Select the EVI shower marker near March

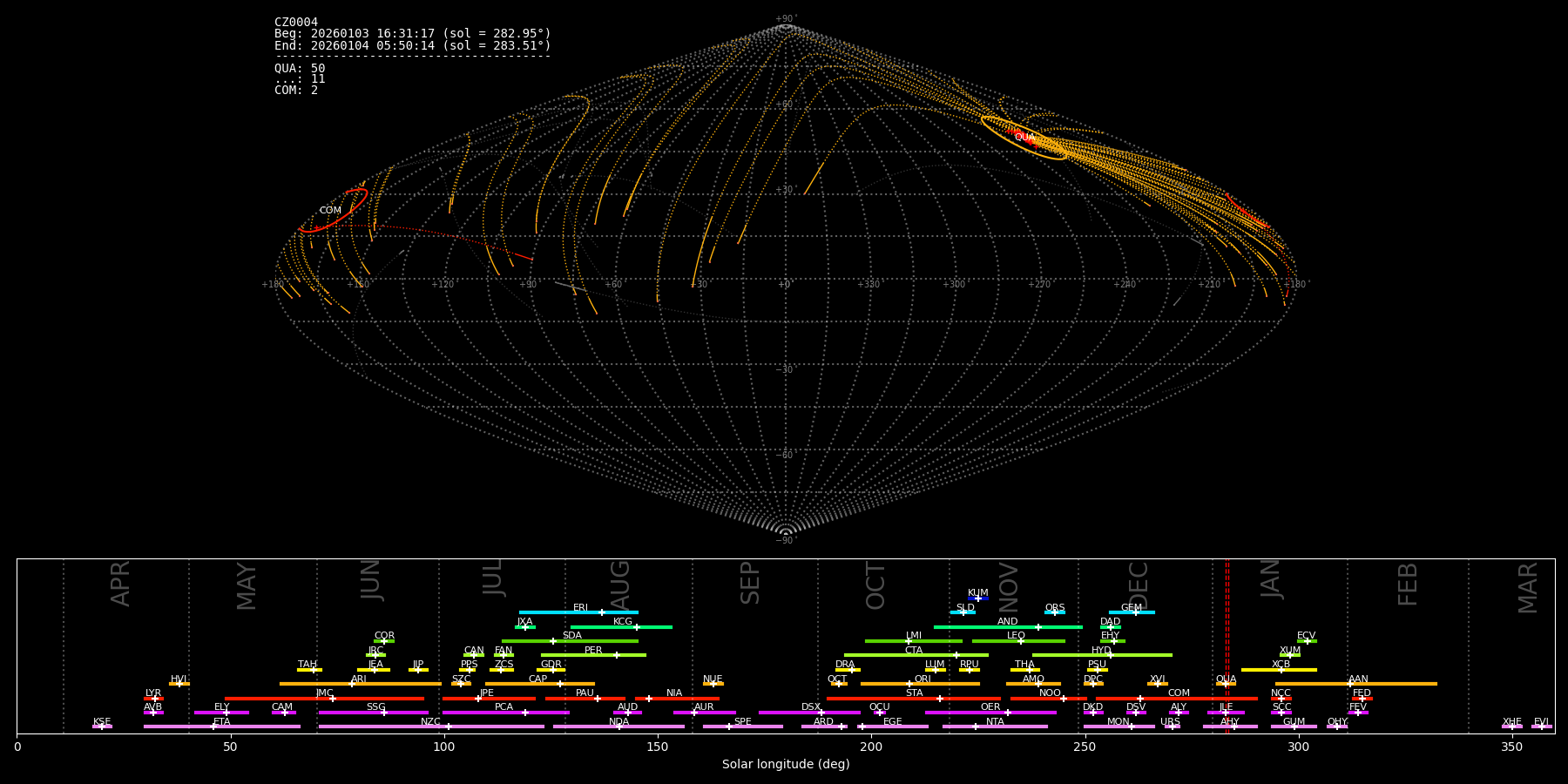pos(1541,726)
